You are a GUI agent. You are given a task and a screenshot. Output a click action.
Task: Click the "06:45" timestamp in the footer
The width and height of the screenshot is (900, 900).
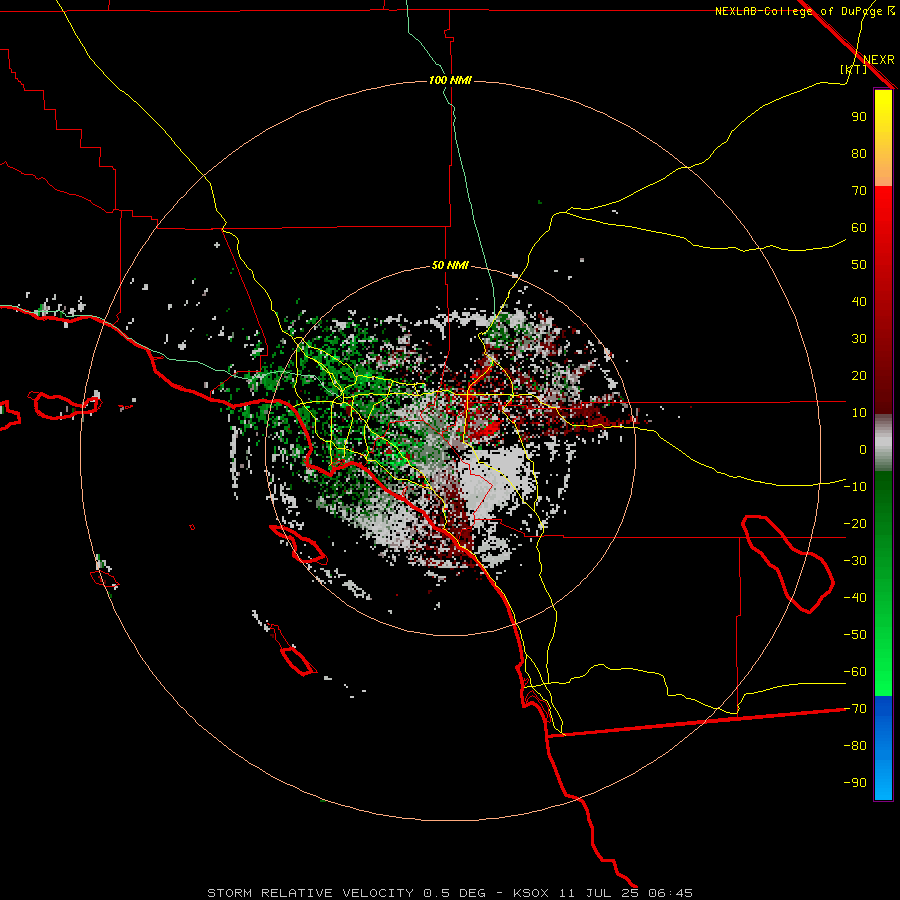(x=670, y=893)
